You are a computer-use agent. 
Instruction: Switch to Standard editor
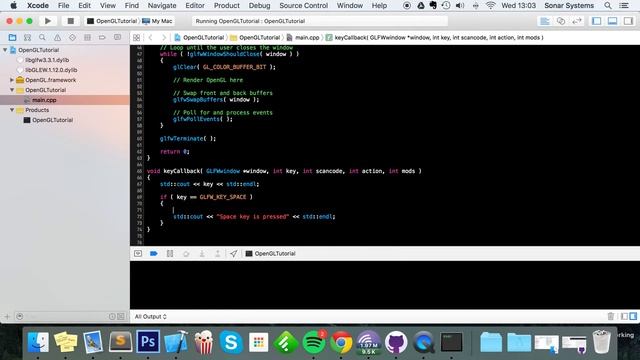[x=545, y=21]
